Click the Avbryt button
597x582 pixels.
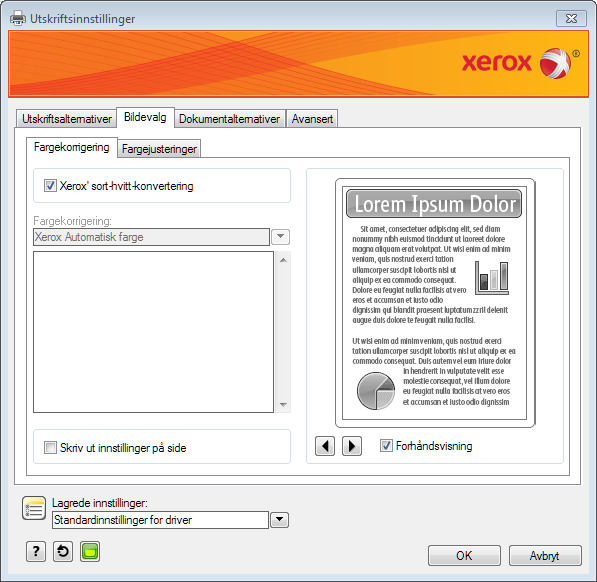tap(545, 555)
